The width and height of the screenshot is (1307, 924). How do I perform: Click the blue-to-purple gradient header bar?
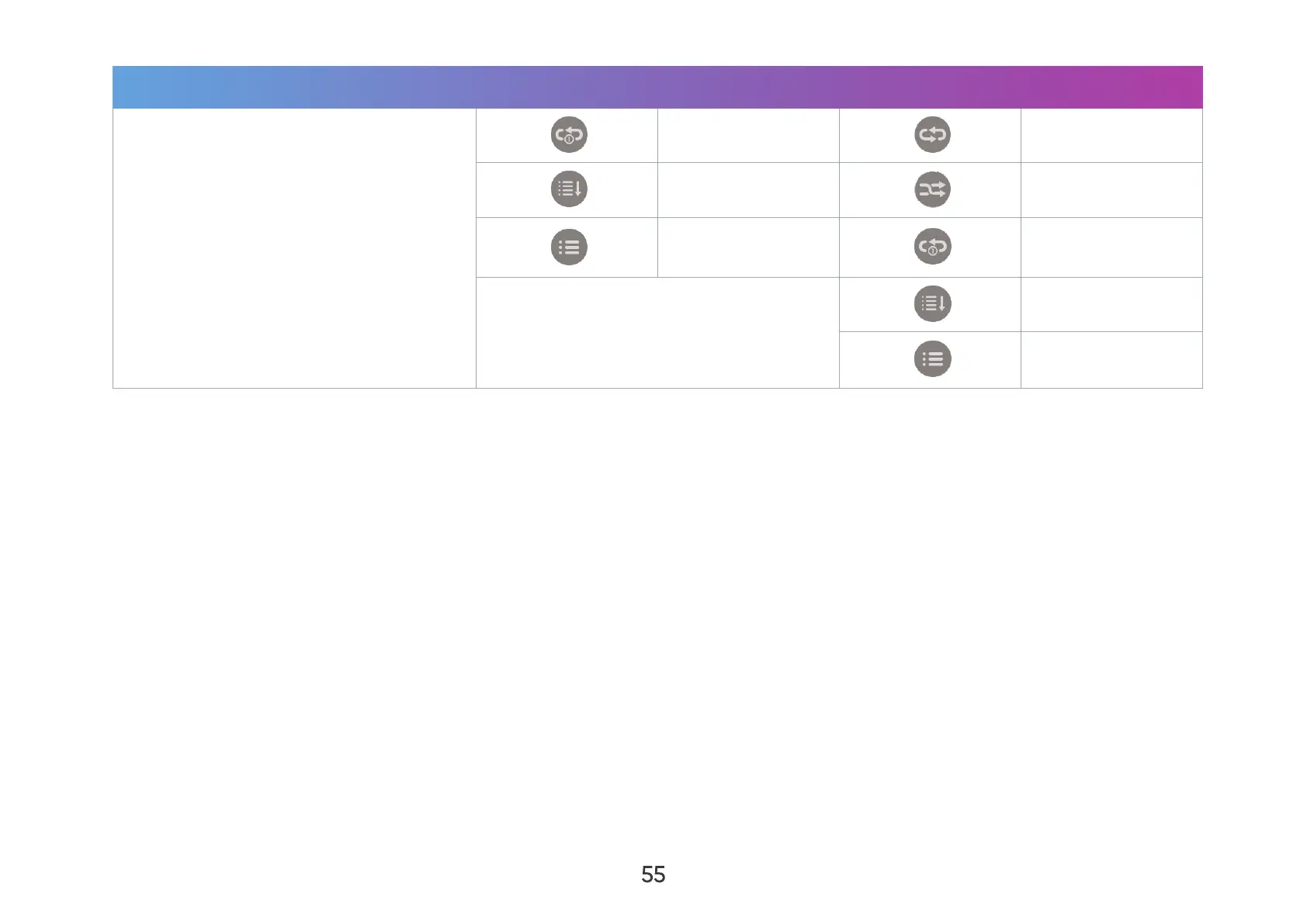[657, 87]
